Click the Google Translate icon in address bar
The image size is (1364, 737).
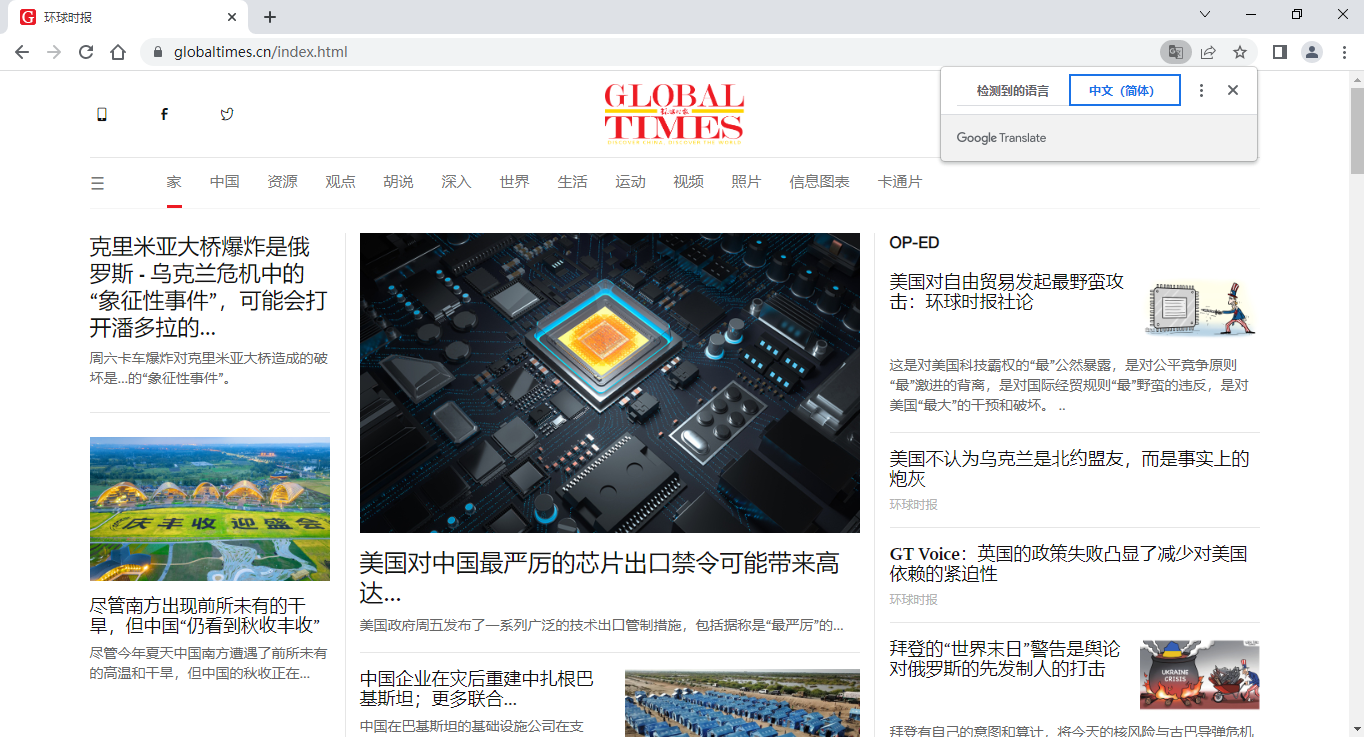[x=1175, y=52]
